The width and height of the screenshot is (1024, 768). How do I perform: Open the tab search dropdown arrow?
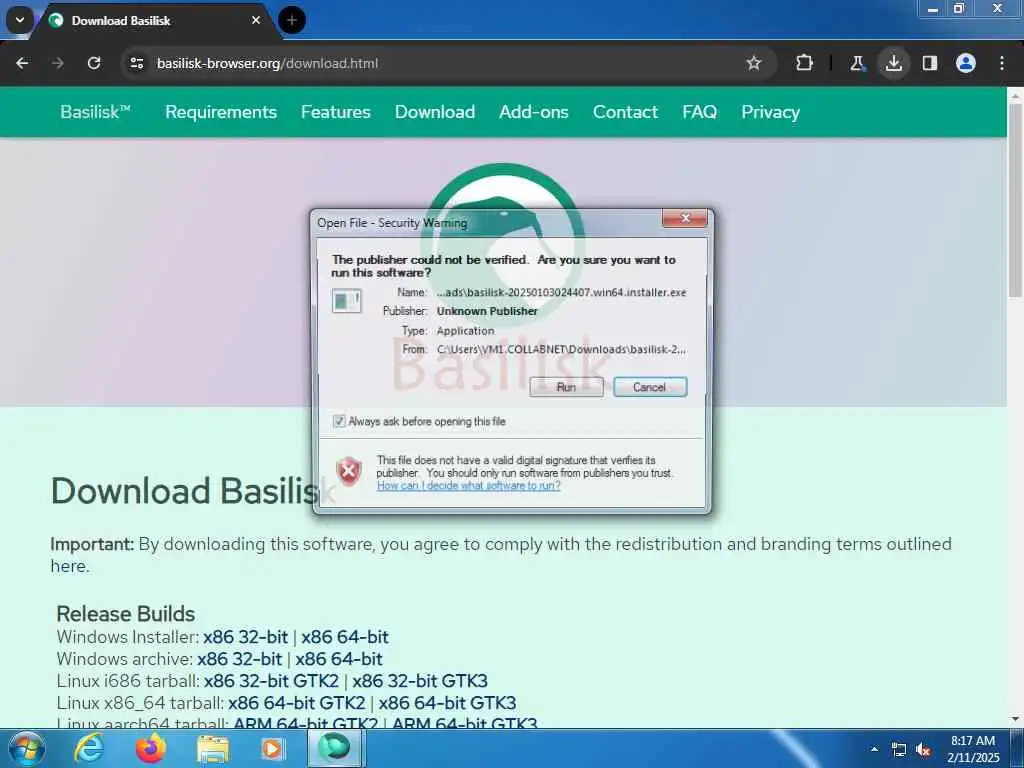pos(20,20)
